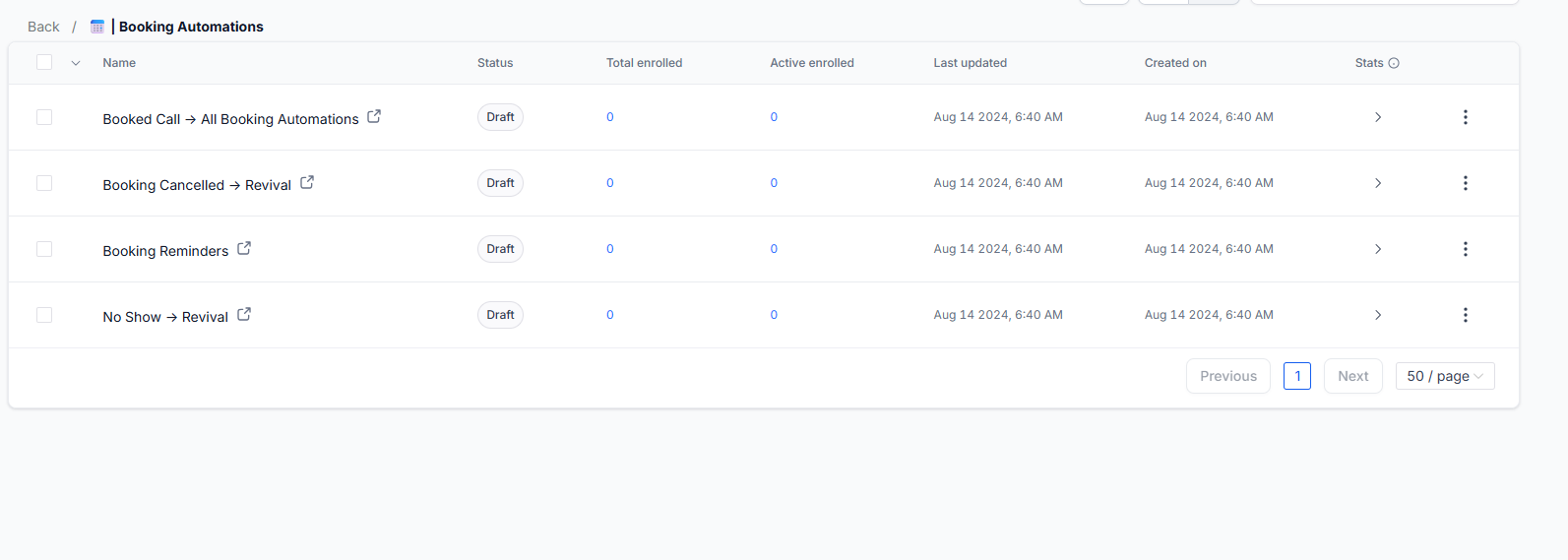Click the Last updated column header

(970, 63)
